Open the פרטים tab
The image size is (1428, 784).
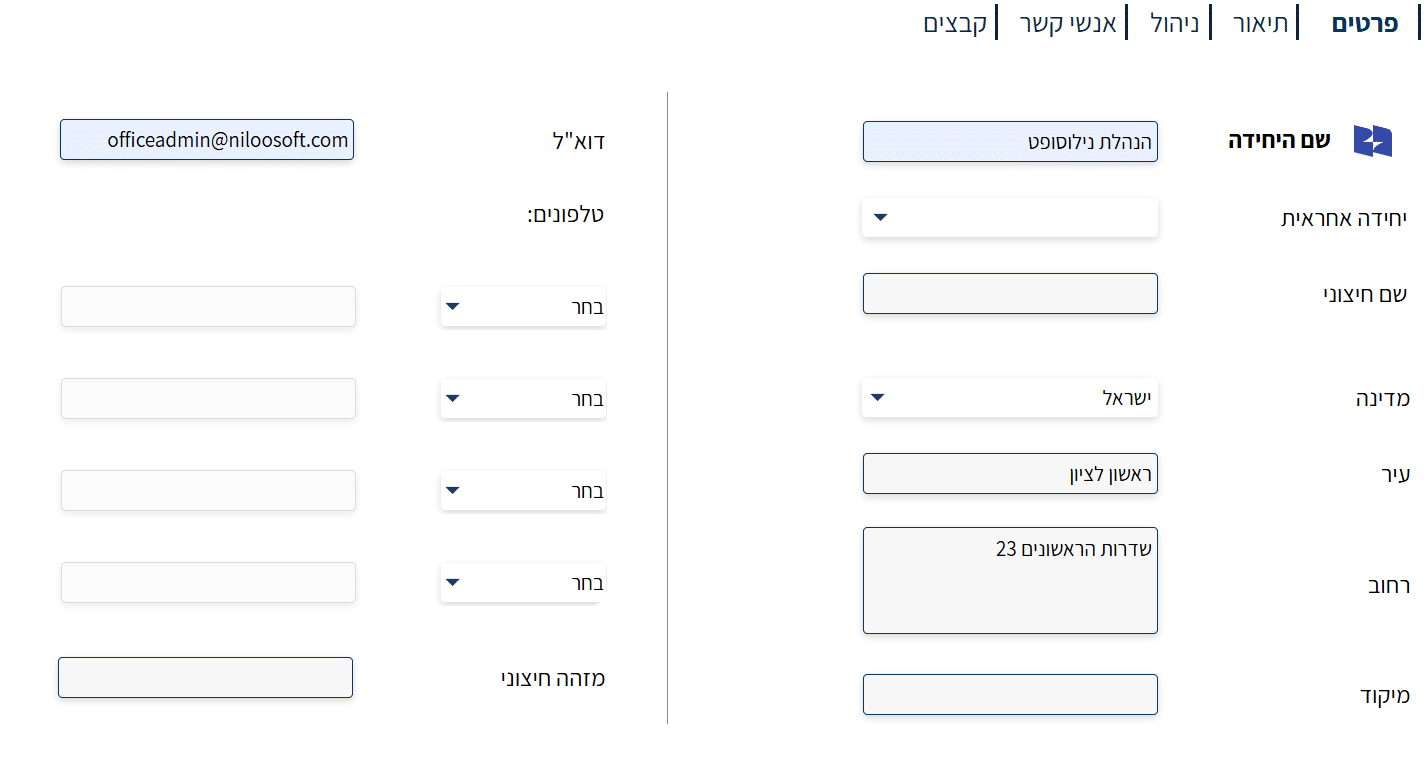(1364, 23)
